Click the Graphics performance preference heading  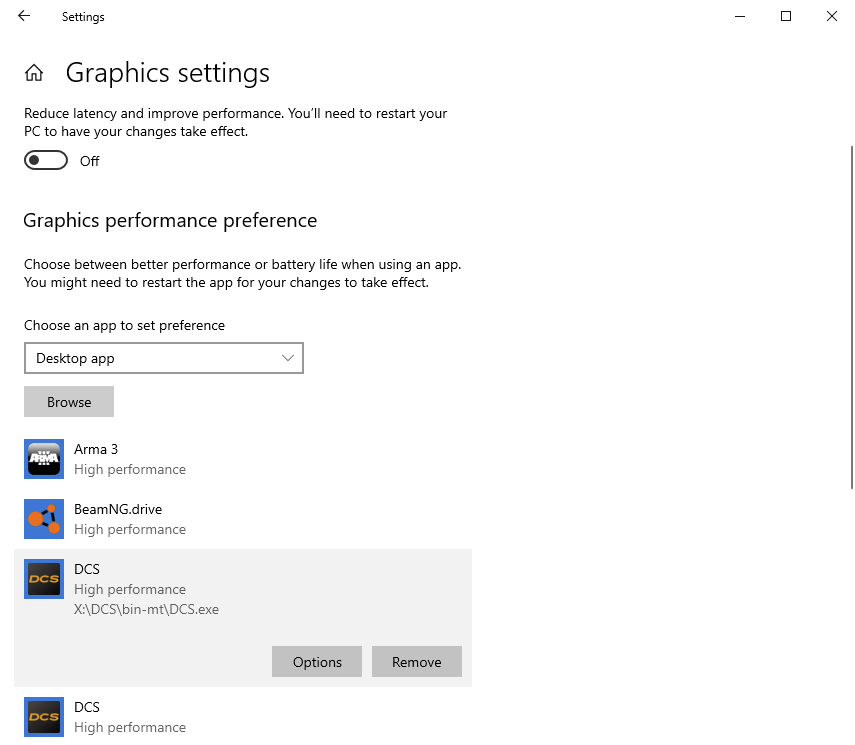pyautogui.click(x=170, y=220)
